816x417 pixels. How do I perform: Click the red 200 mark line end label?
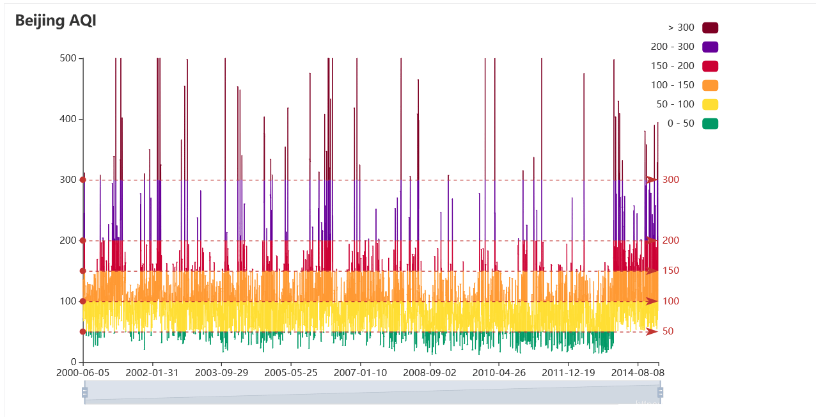(671, 241)
